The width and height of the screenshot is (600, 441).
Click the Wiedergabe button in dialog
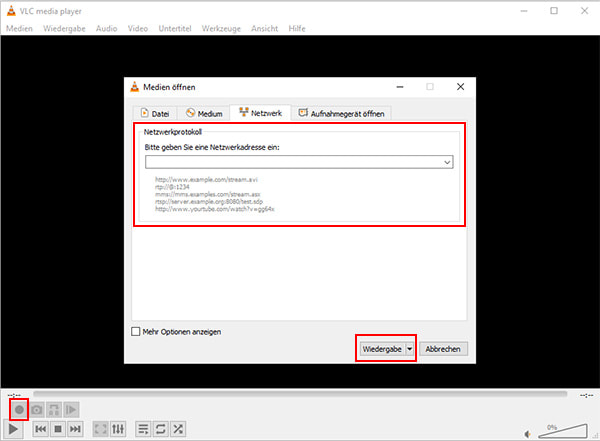coord(382,349)
